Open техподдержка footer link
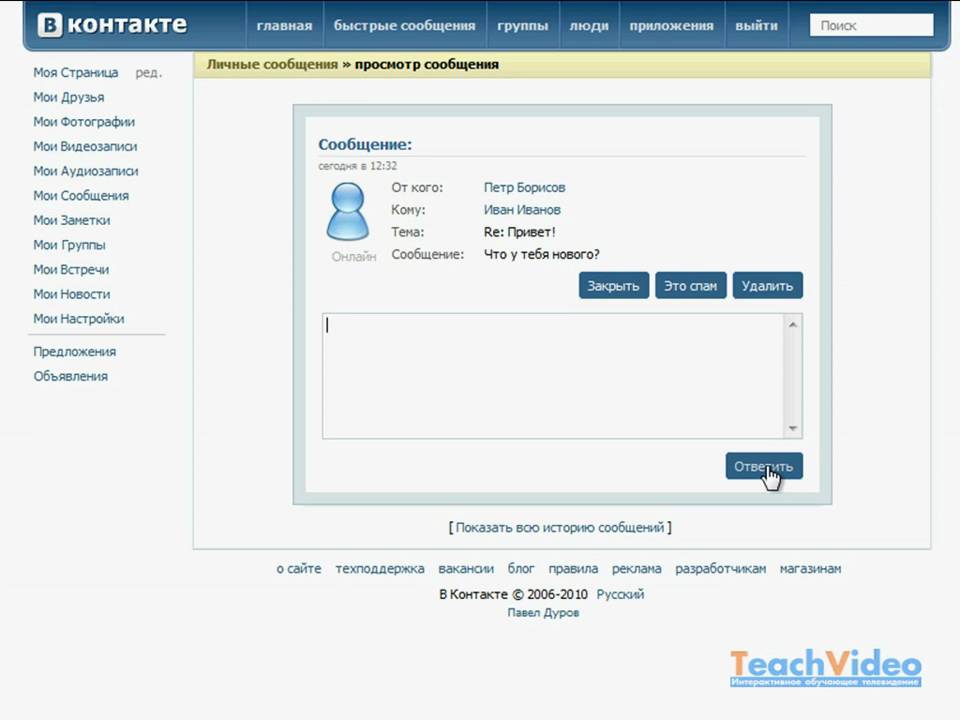Viewport: 960px width, 720px height. [380, 568]
